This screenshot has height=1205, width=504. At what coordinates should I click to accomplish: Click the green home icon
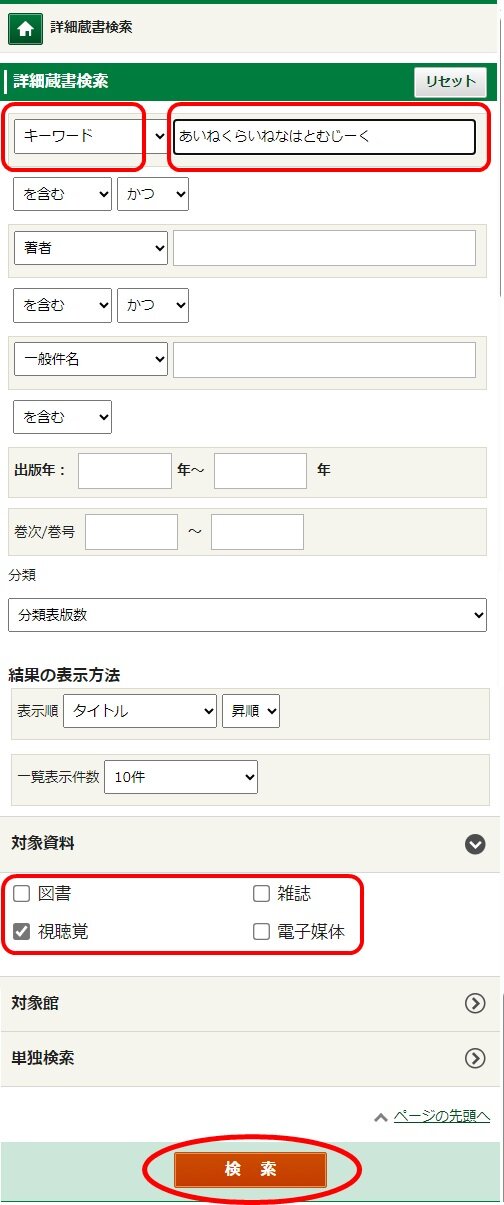pyautogui.click(x=25, y=28)
